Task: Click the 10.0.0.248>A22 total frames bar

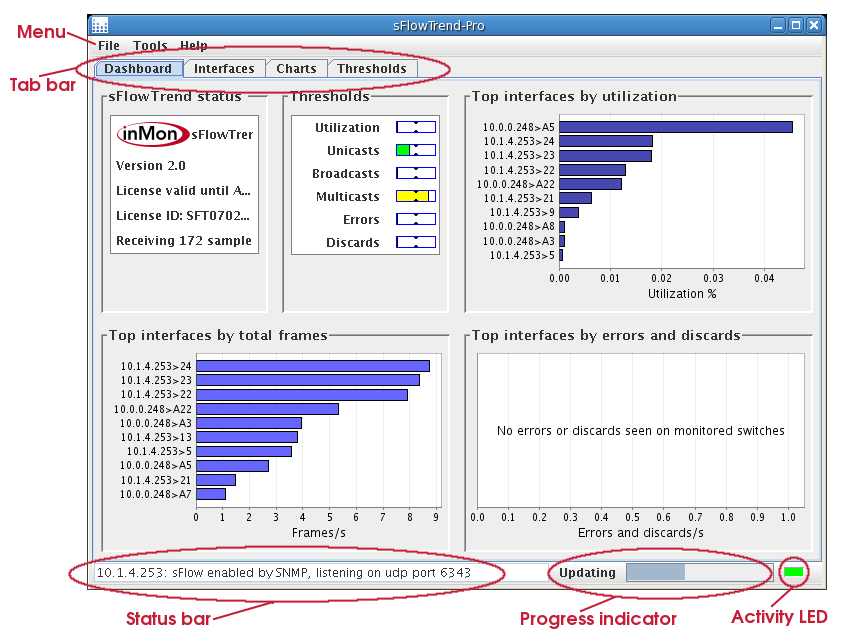Action: (x=267, y=409)
